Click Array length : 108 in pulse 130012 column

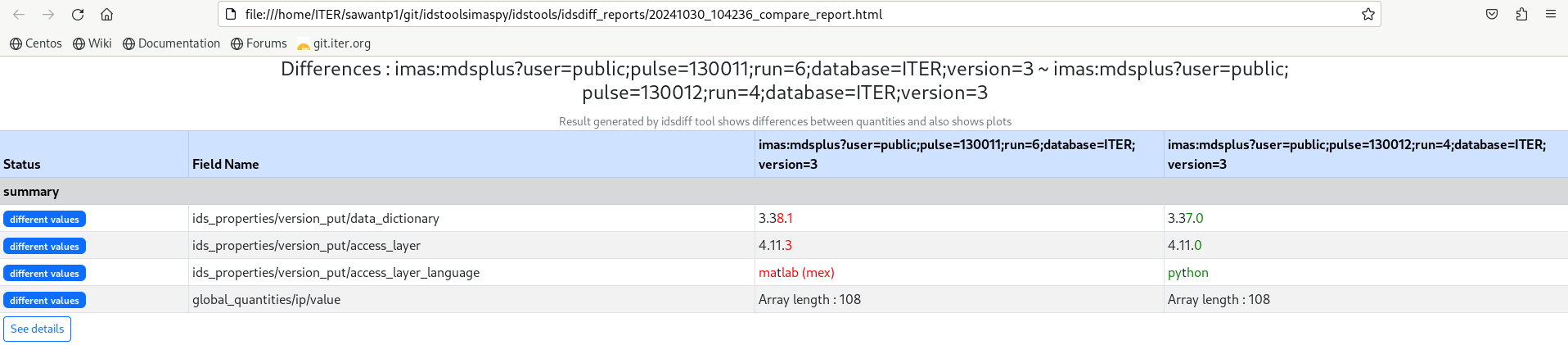(x=1219, y=299)
